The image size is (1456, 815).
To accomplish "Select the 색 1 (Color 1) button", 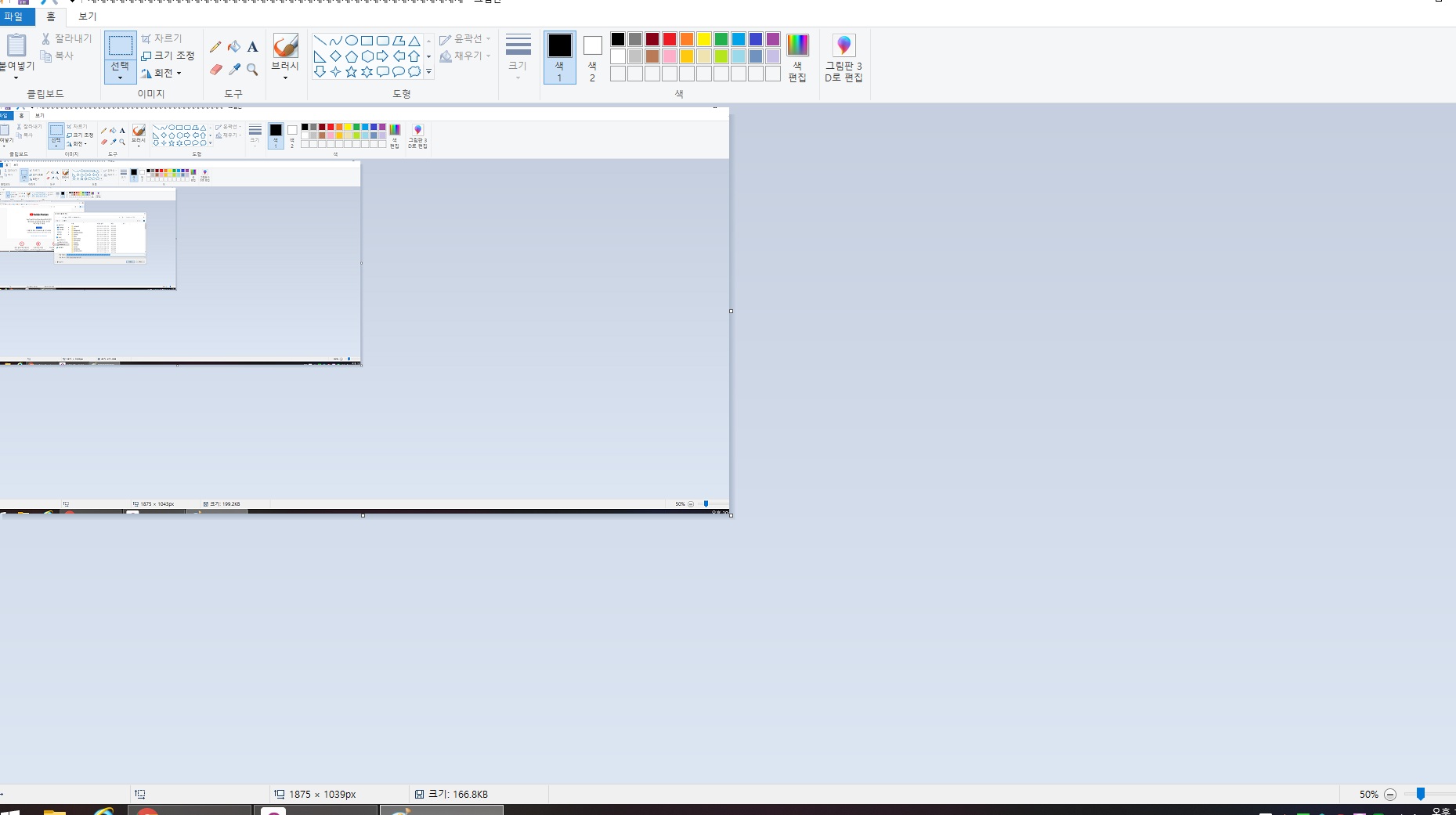I will pos(559,57).
